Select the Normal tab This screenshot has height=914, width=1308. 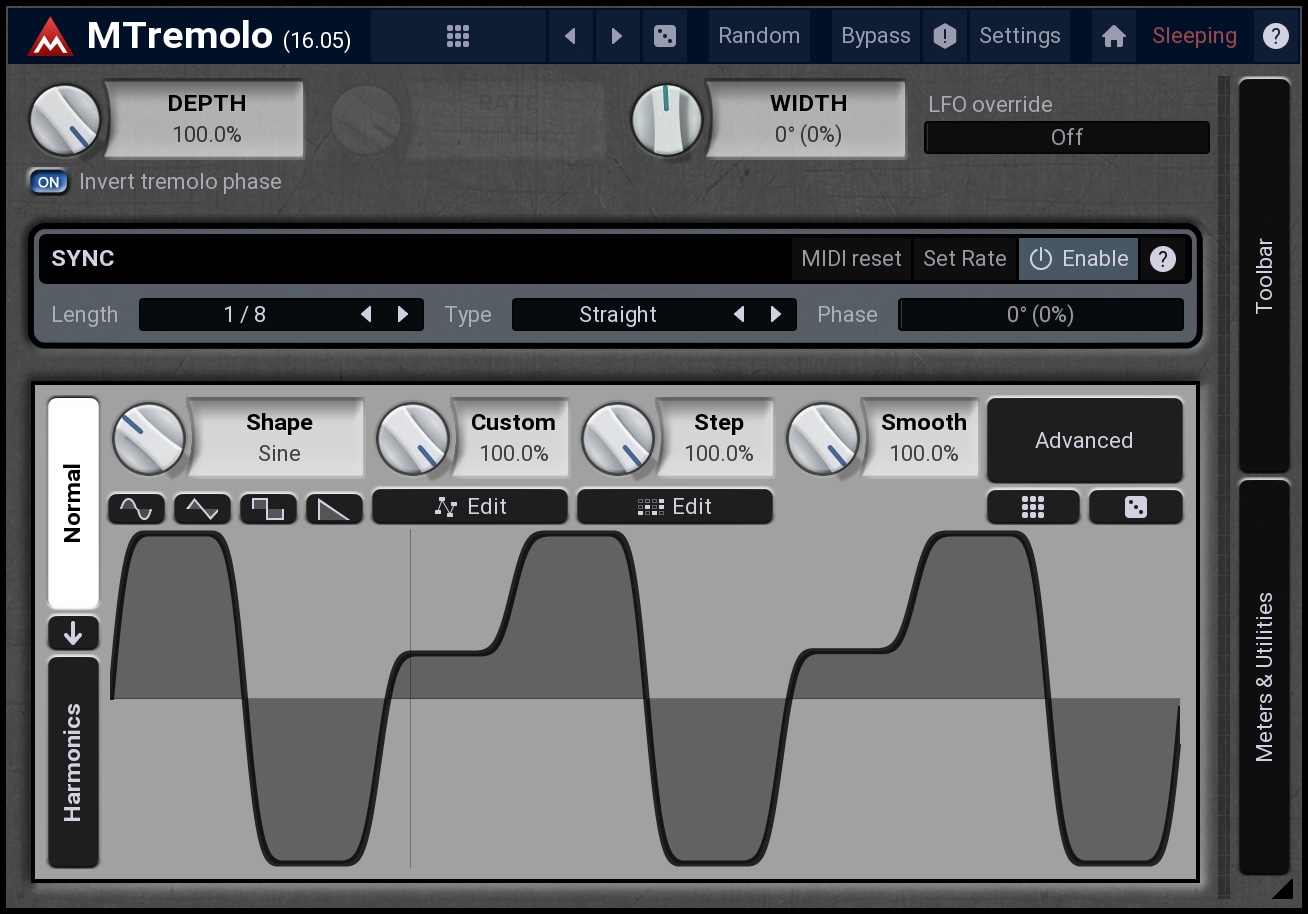click(x=73, y=503)
